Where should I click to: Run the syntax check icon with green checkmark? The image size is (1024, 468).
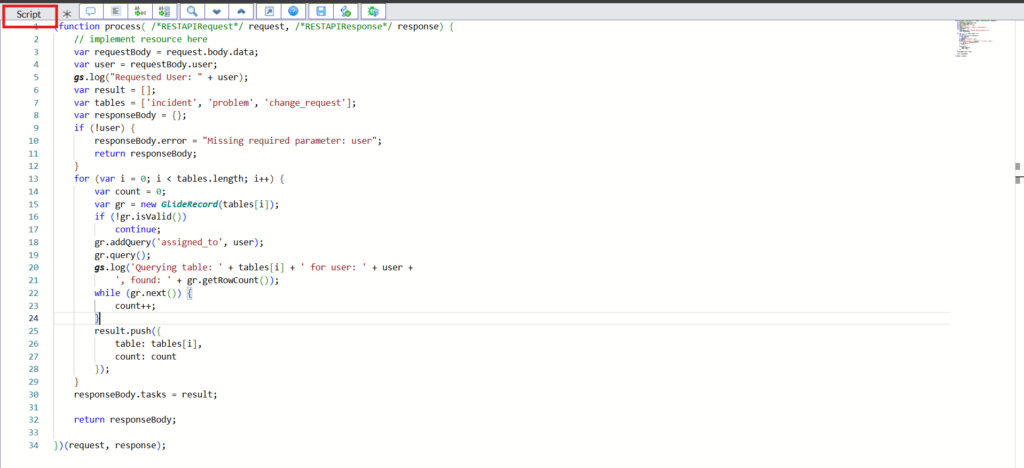pyautogui.click(x=346, y=12)
